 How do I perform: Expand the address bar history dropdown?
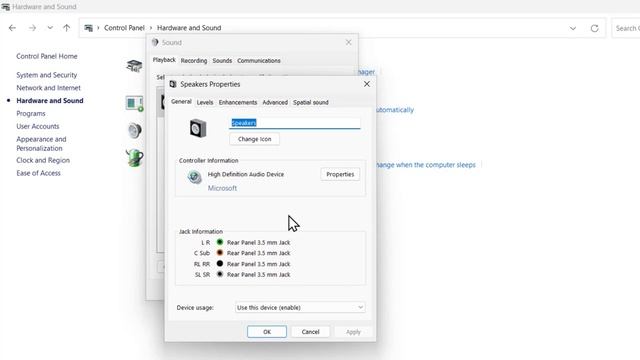tap(573, 28)
